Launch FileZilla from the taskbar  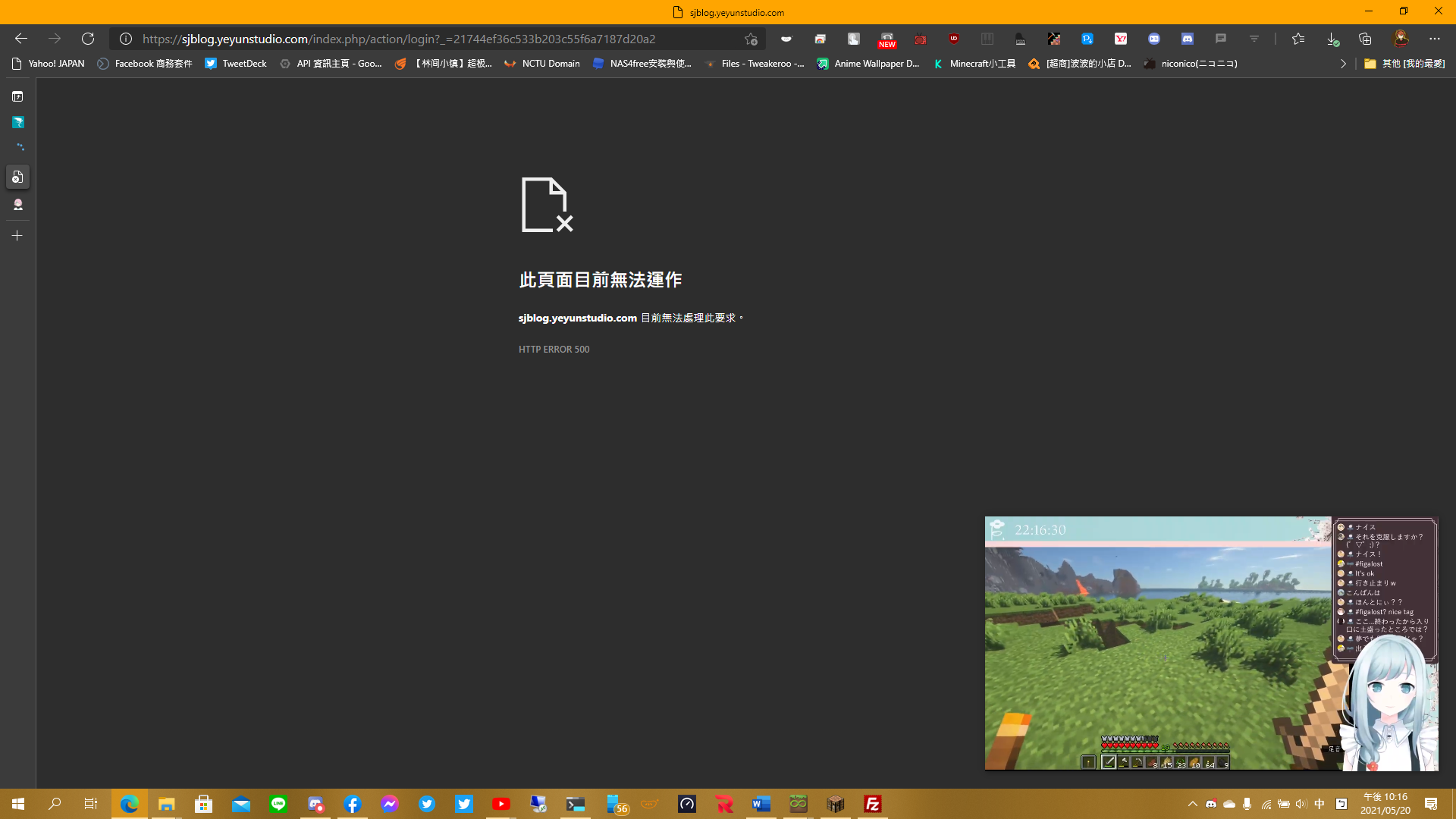pyautogui.click(x=873, y=804)
